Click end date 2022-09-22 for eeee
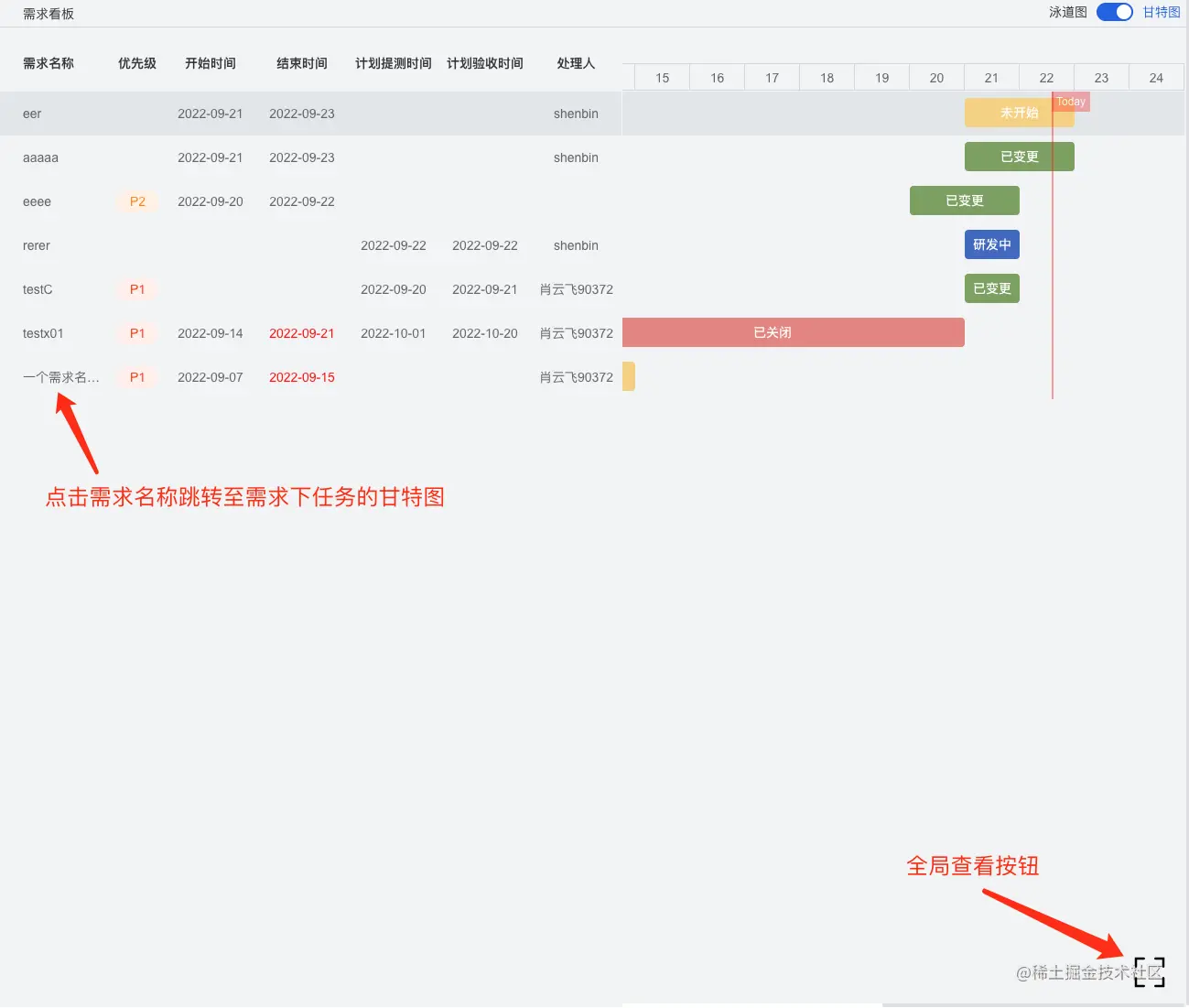 click(302, 201)
